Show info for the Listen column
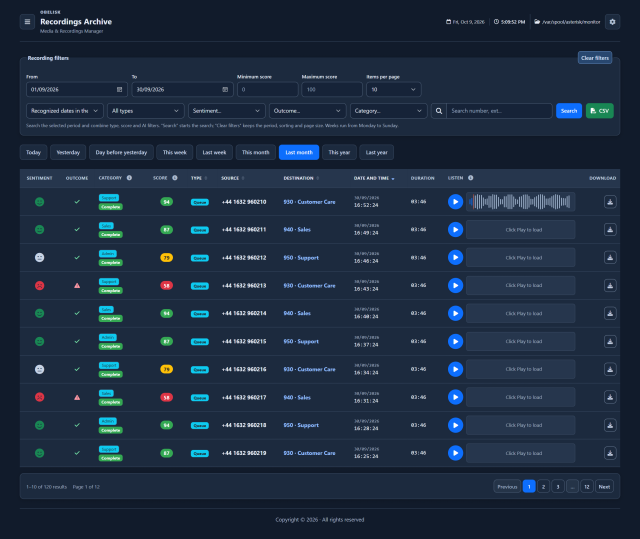 point(471,178)
